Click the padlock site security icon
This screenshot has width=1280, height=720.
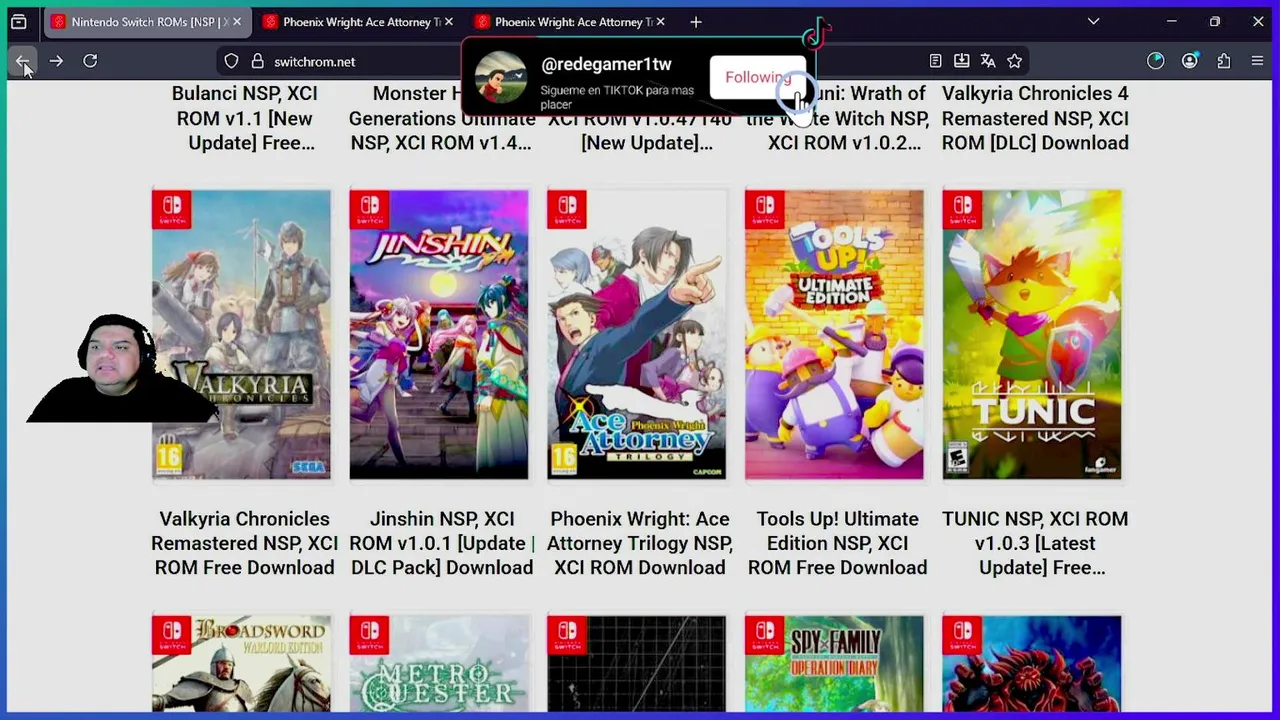point(257,62)
